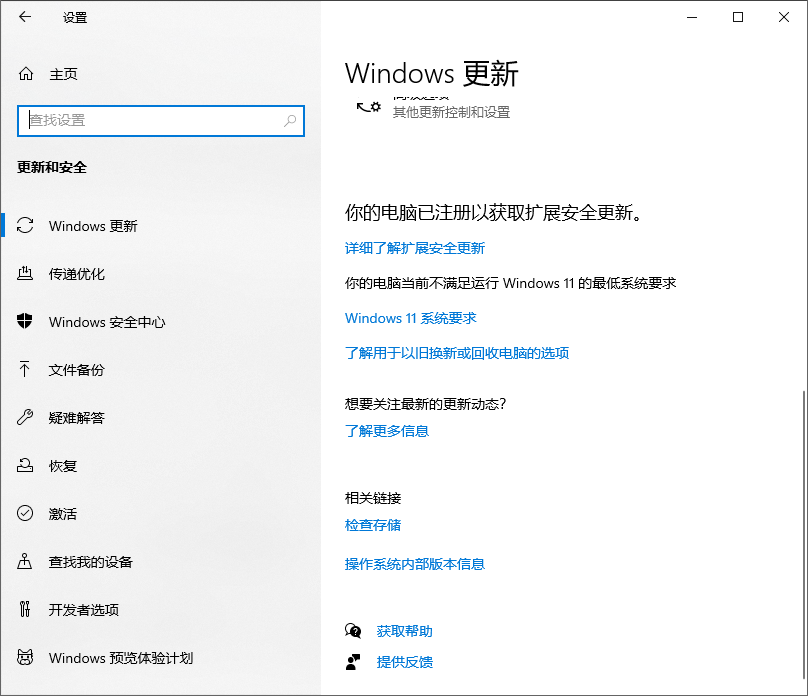
Task: Open Windows 预览体验计划 section
Action: click(x=160, y=657)
